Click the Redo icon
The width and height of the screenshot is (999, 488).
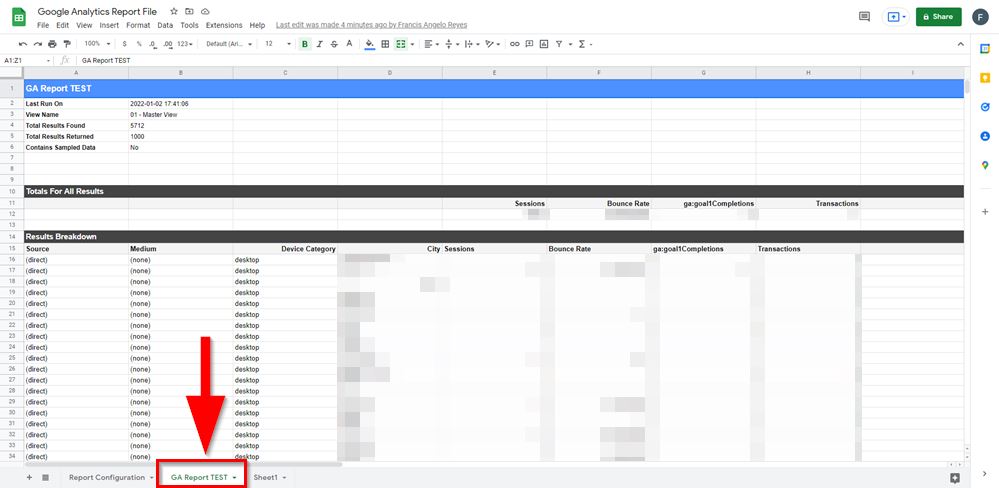coord(38,44)
